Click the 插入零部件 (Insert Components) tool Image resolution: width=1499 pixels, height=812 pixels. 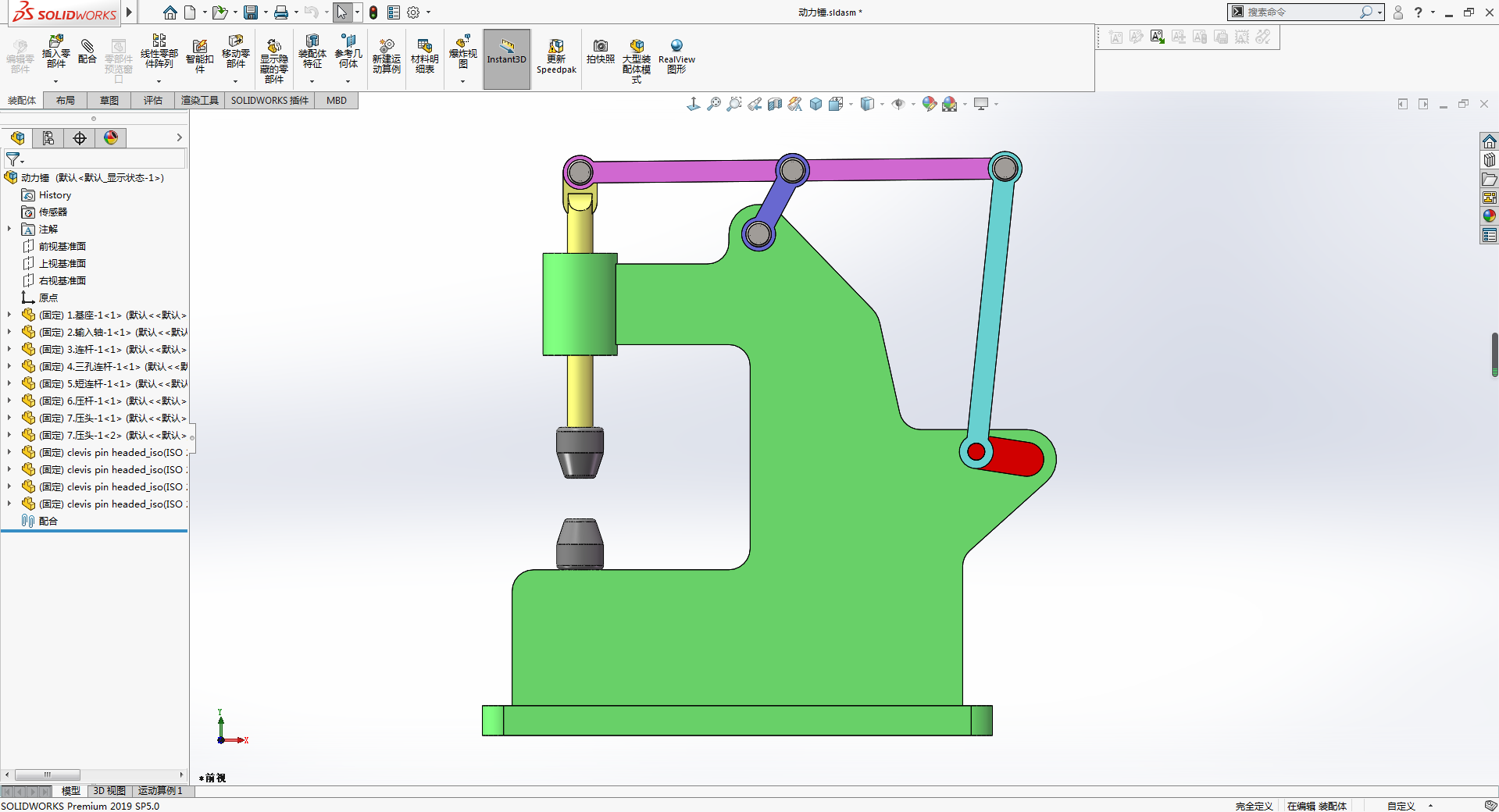[55, 52]
